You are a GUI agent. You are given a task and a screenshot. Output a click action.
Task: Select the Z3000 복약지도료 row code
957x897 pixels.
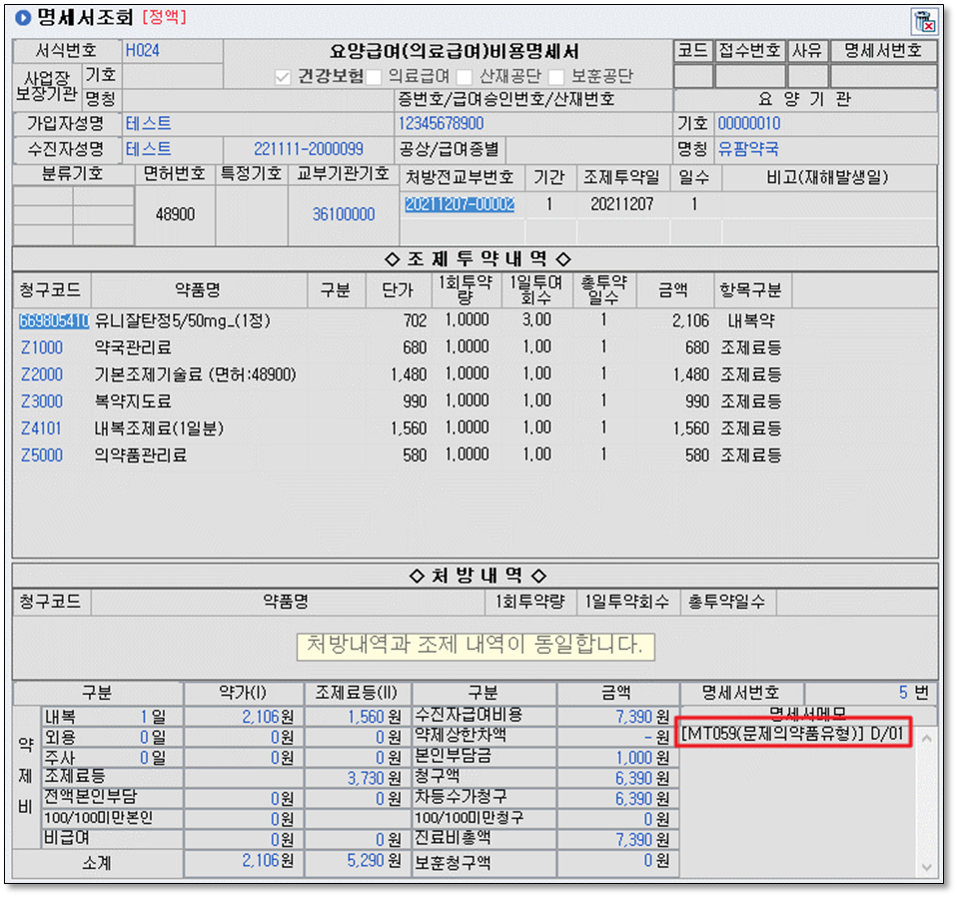click(42, 402)
